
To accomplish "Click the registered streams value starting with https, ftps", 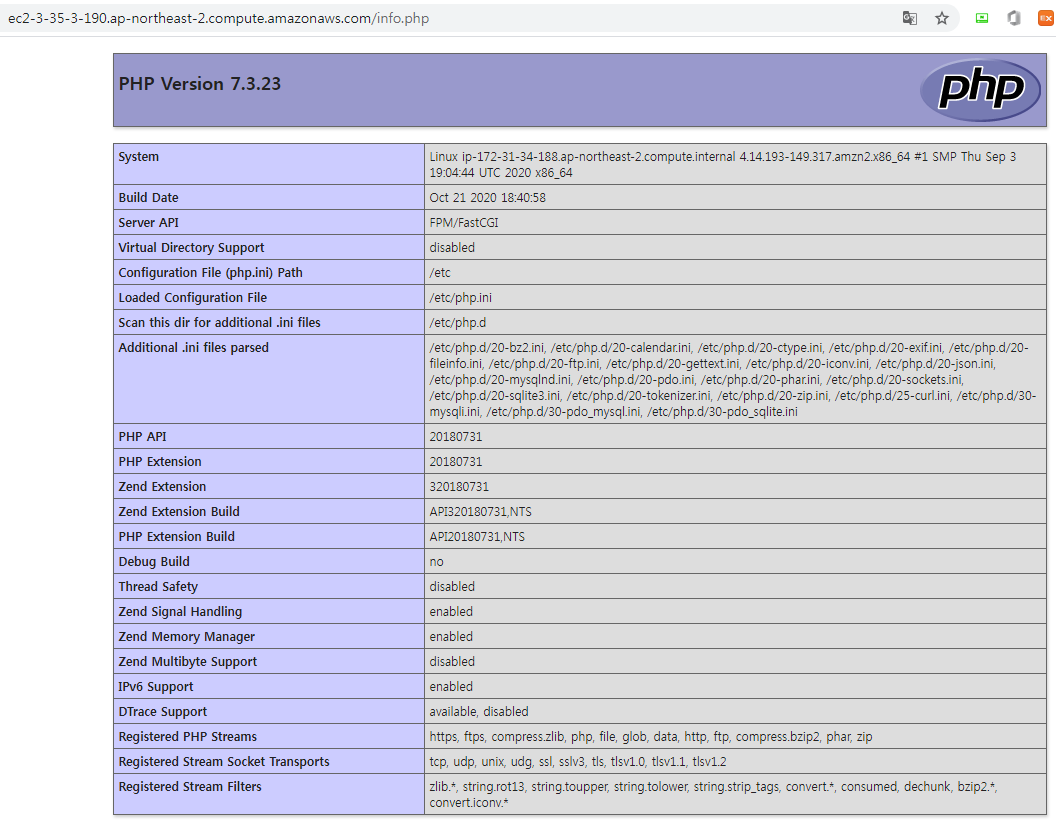I will [651, 736].
